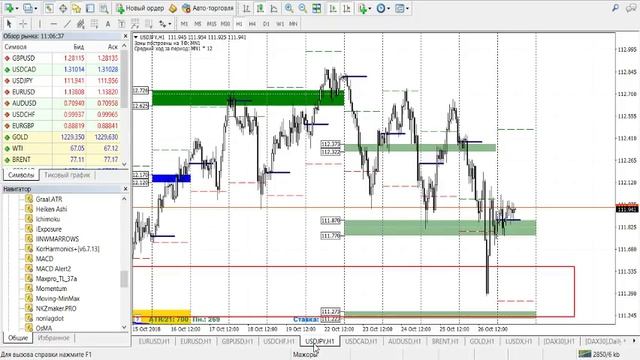Open the Избранное navigator tab
This screenshot has height=360, width=640.
tap(53, 338)
